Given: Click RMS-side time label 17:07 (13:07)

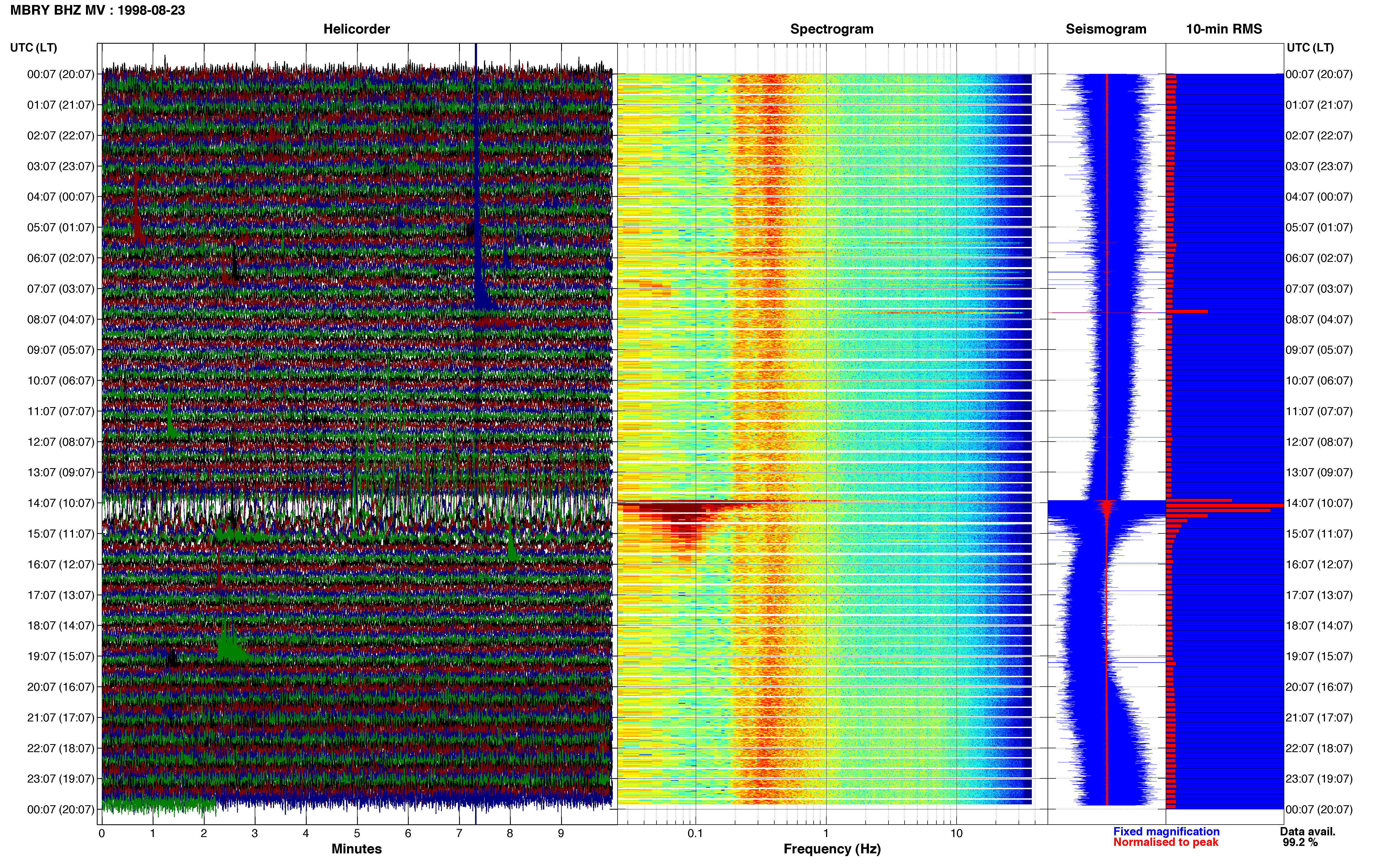Looking at the screenshot, I should click(x=1319, y=595).
